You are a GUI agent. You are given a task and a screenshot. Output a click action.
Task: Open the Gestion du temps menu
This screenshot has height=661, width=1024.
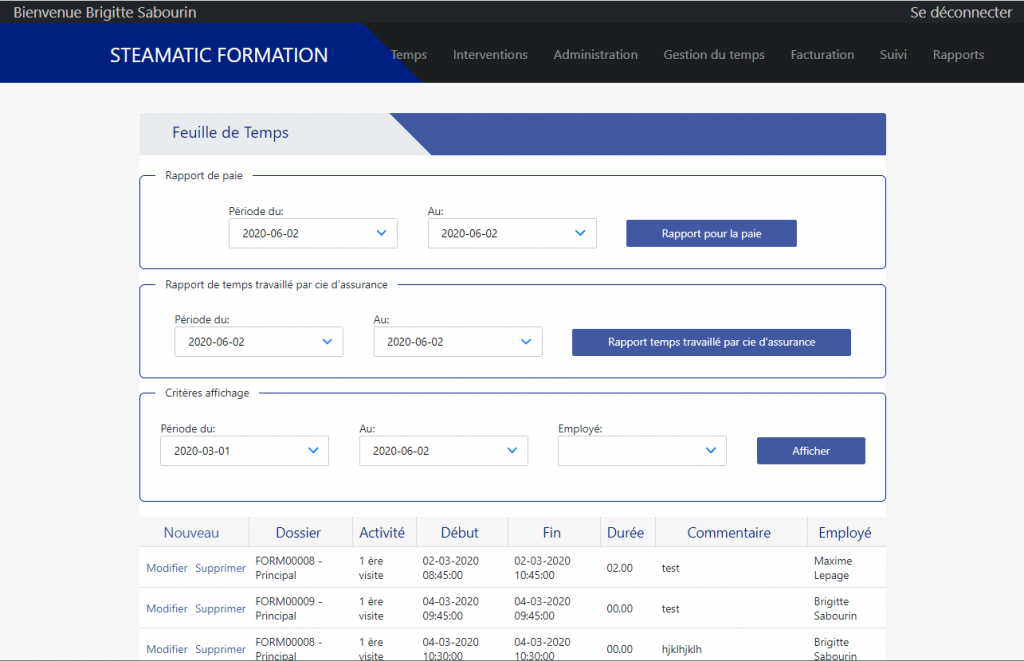coord(714,55)
